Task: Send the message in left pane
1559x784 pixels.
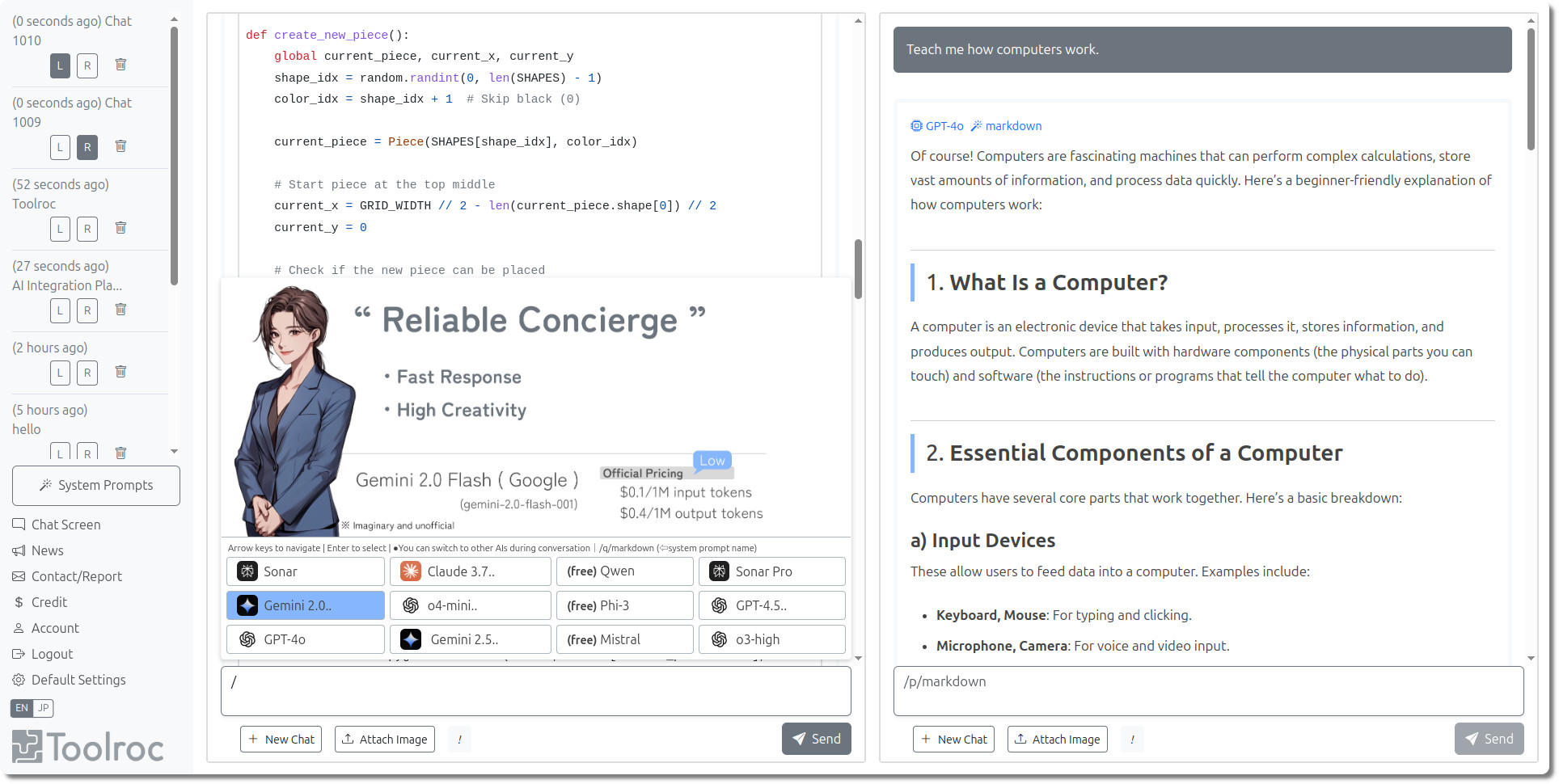Action: (x=817, y=739)
